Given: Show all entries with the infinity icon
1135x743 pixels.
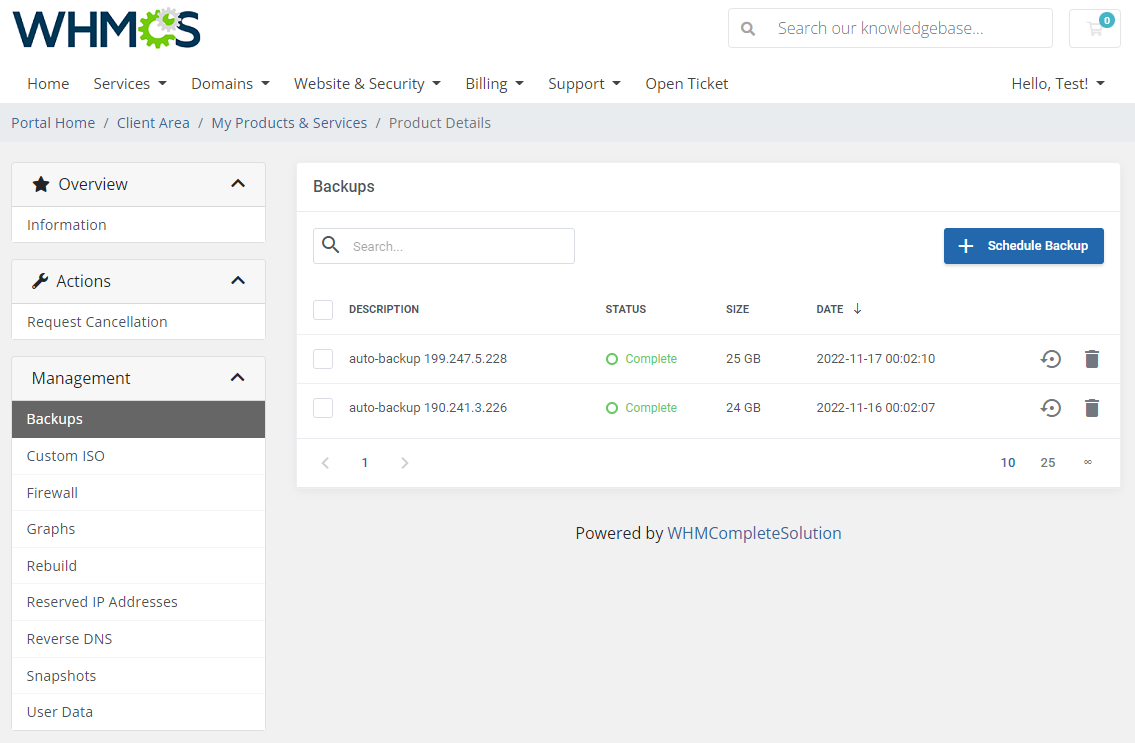Looking at the screenshot, I should pyautogui.click(x=1088, y=462).
